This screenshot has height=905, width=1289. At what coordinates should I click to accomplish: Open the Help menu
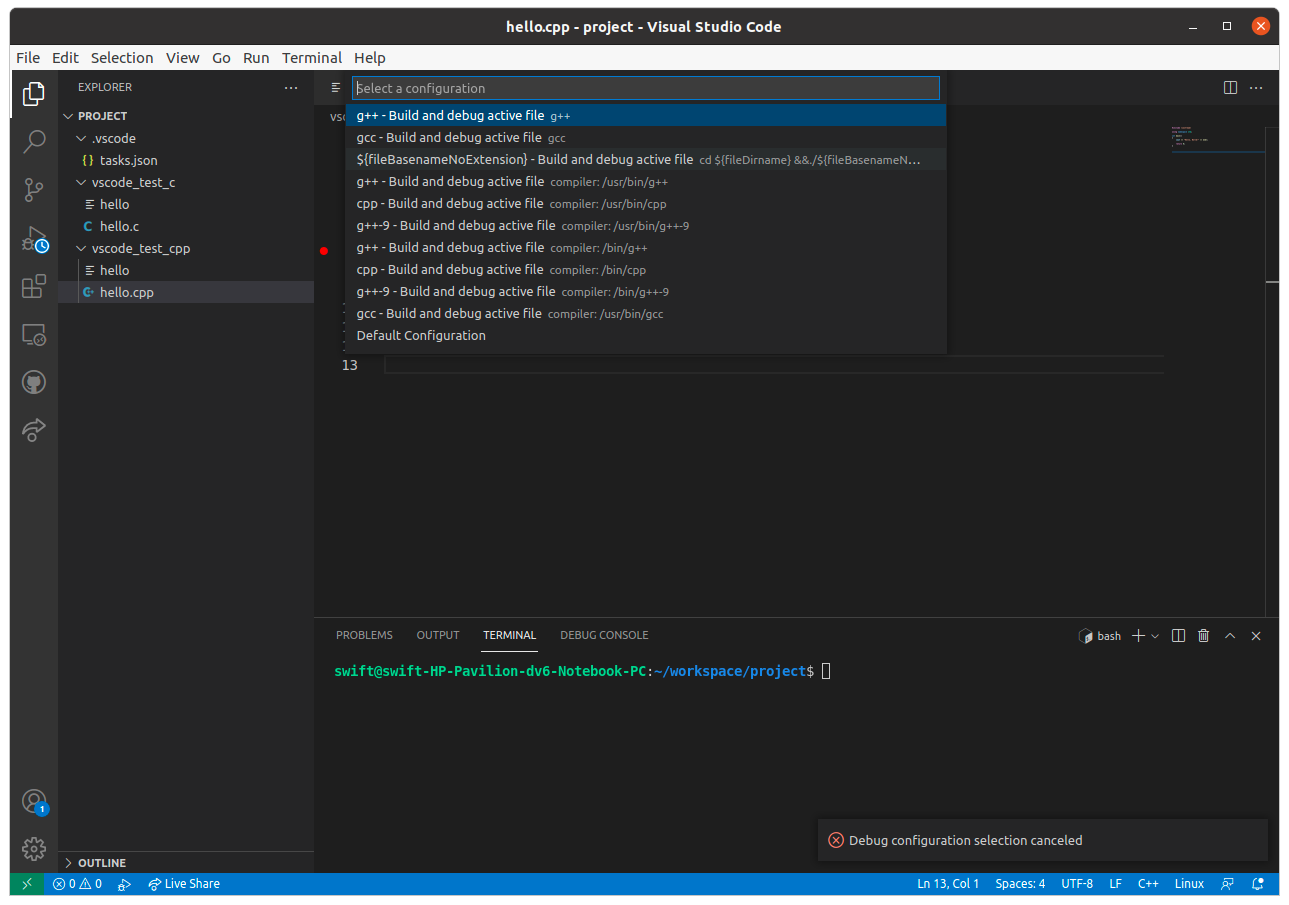[370, 58]
